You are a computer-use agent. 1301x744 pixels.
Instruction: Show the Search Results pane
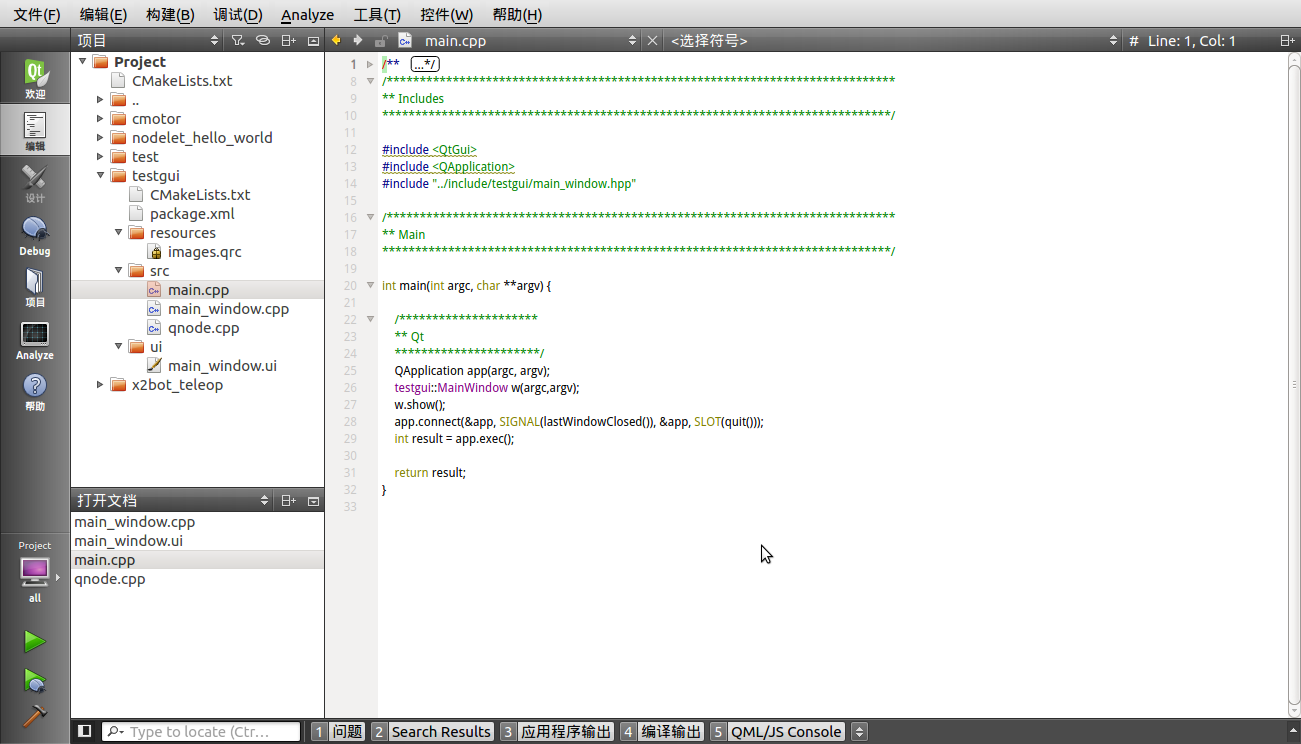pos(432,732)
